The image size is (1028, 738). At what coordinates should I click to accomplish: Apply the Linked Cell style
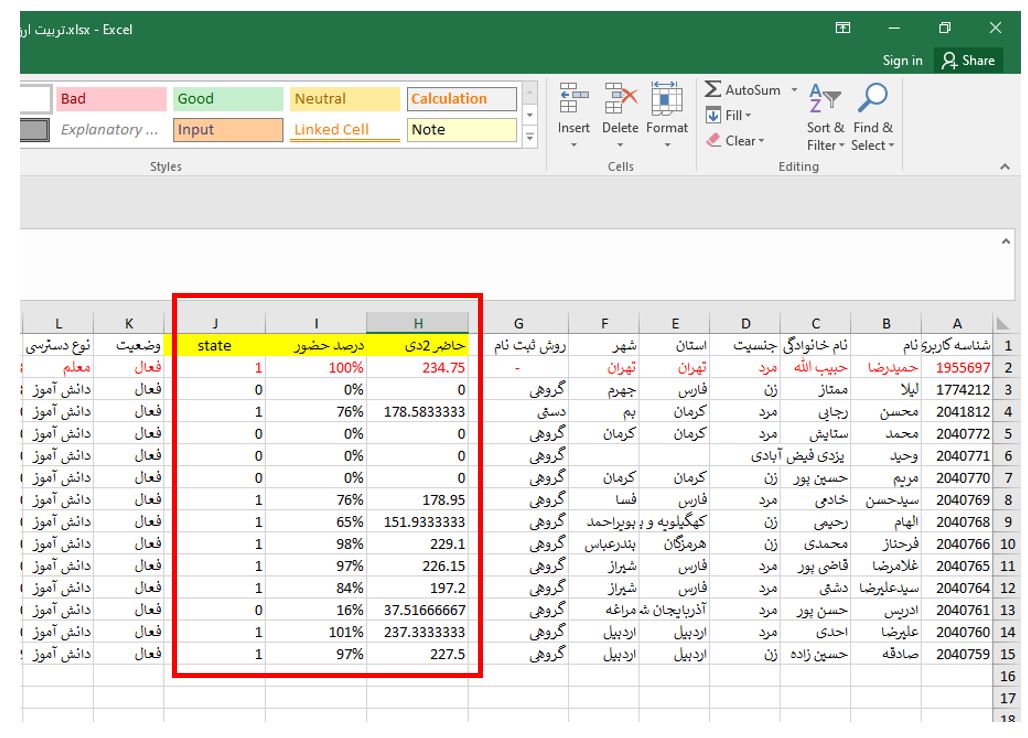coord(345,130)
